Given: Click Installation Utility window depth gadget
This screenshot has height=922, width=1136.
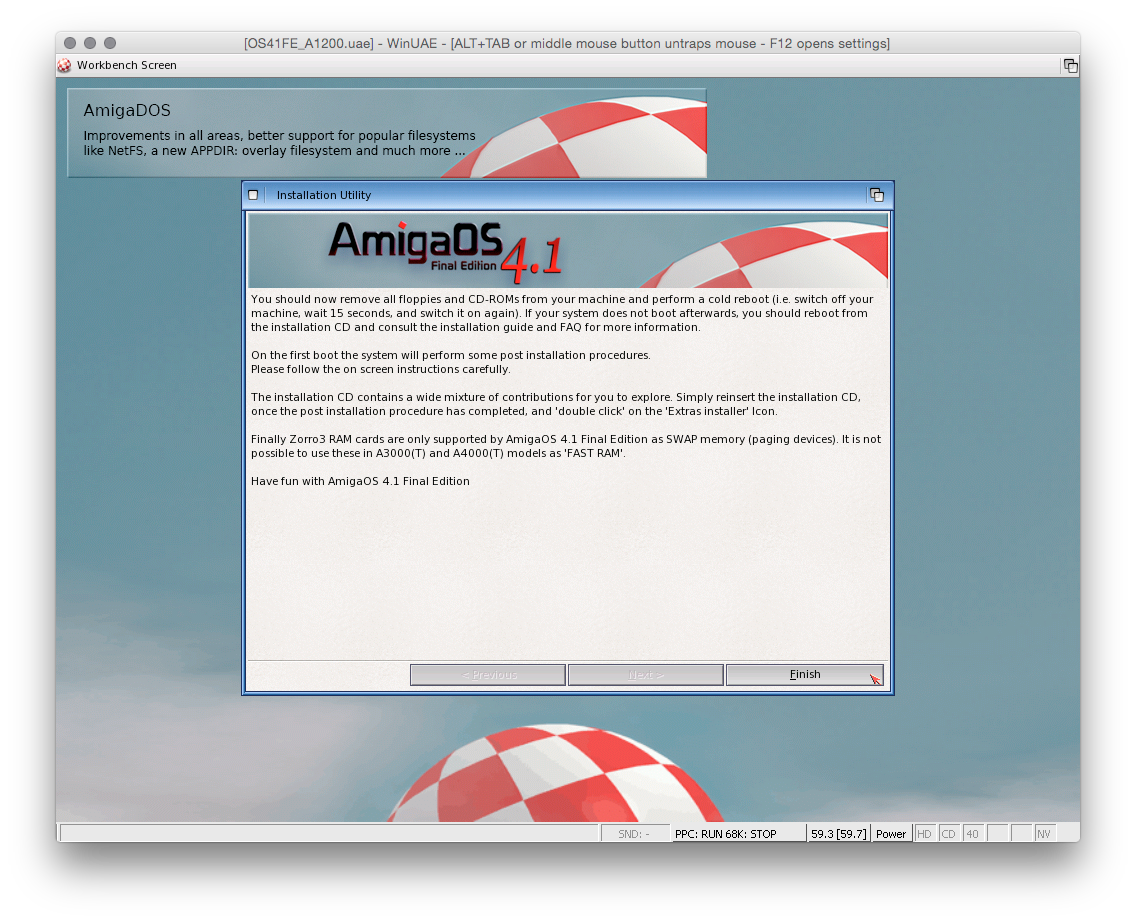Looking at the screenshot, I should pos(877,195).
